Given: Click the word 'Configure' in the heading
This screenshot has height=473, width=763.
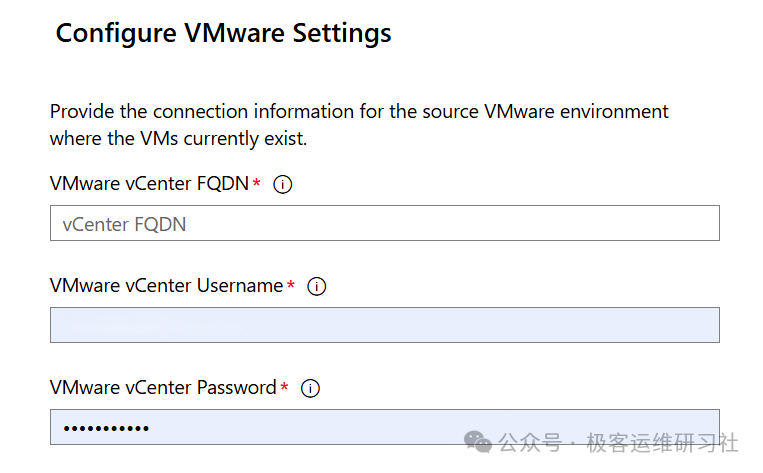Looking at the screenshot, I should 117,33.
